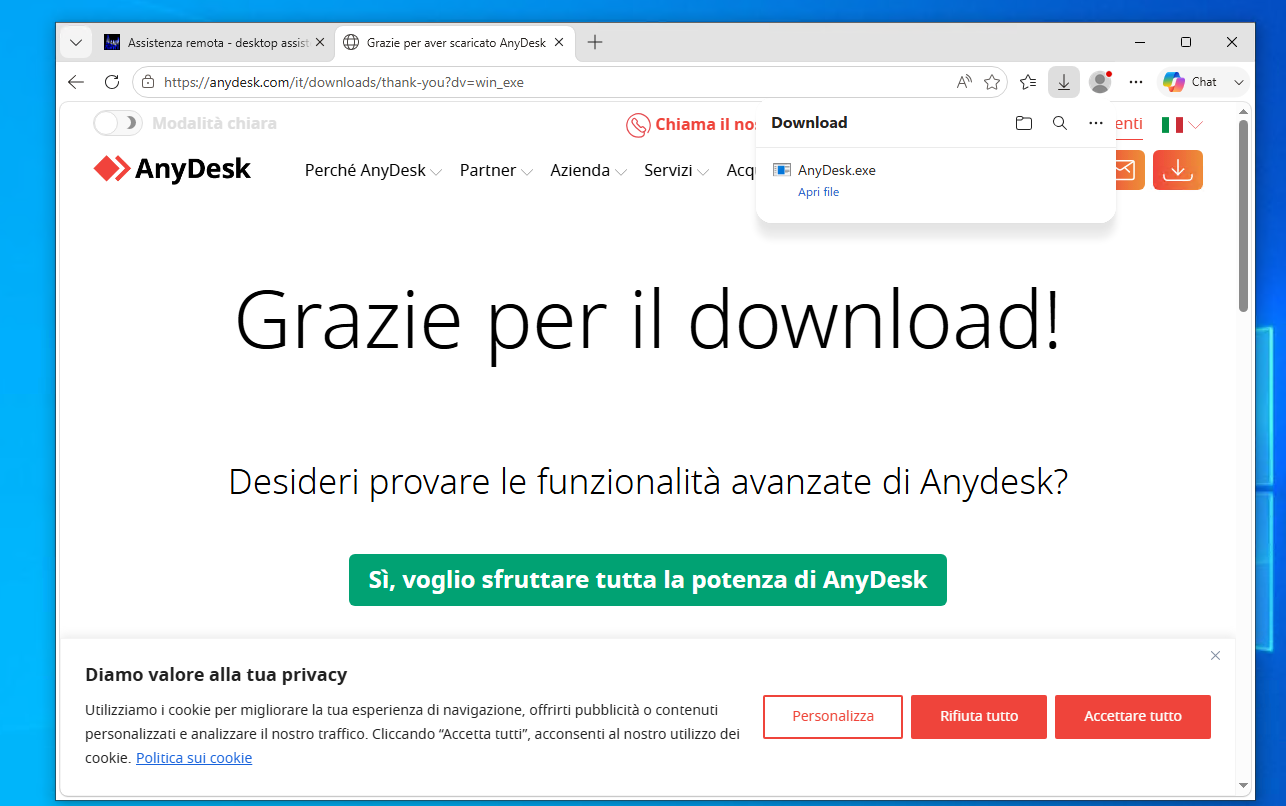View site information lock icon
Screen dimensions: 1286x806
coord(148,82)
